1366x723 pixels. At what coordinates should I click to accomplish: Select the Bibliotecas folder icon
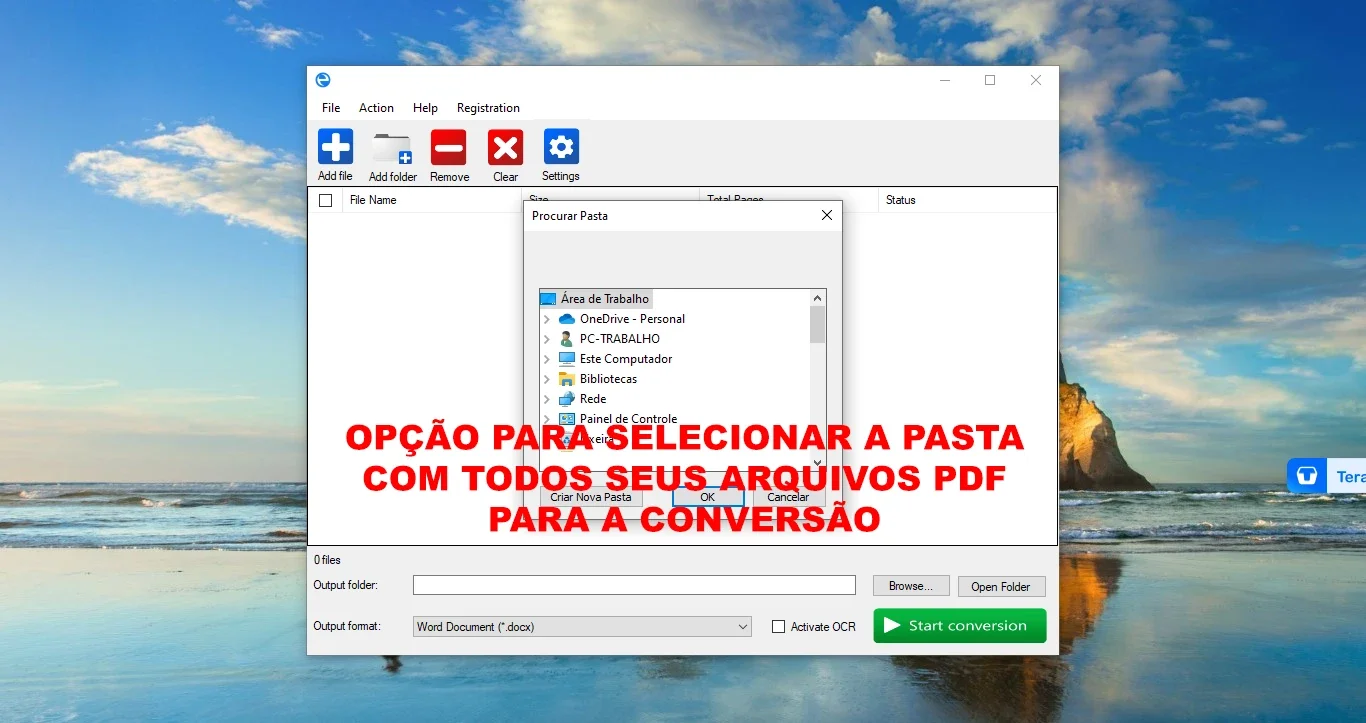coord(567,379)
